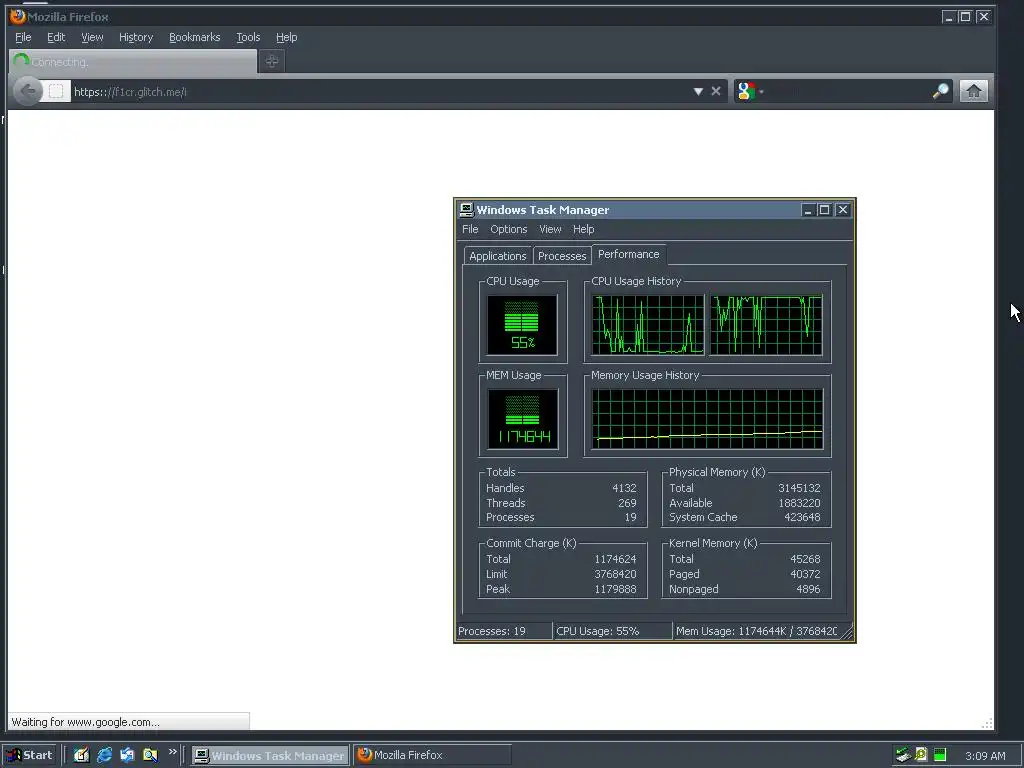
Task: Open the Firefox View menu
Action: coord(92,37)
